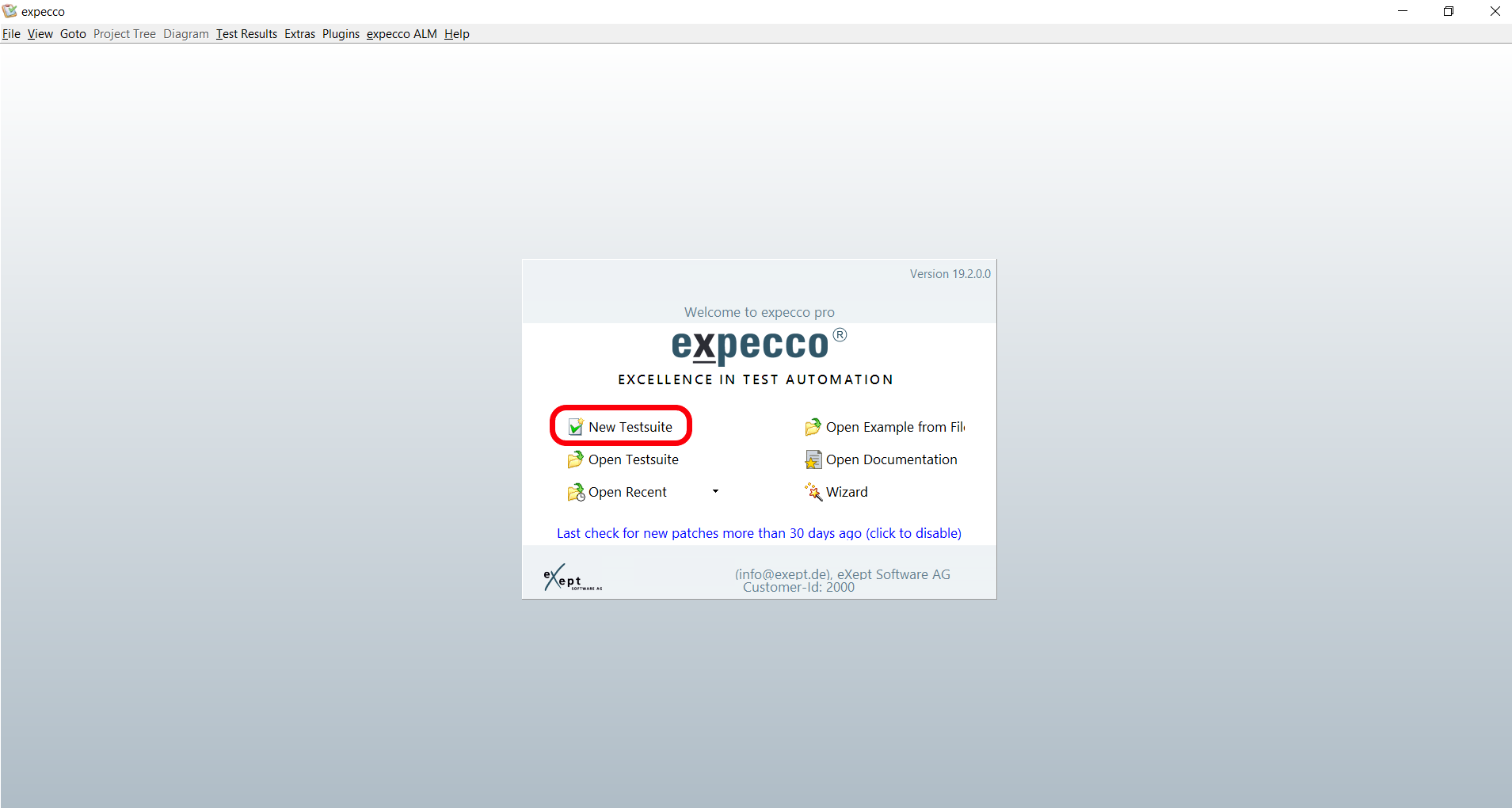Click the patch check disable link
Viewport: 1512px width, 808px height.
pyautogui.click(x=759, y=533)
